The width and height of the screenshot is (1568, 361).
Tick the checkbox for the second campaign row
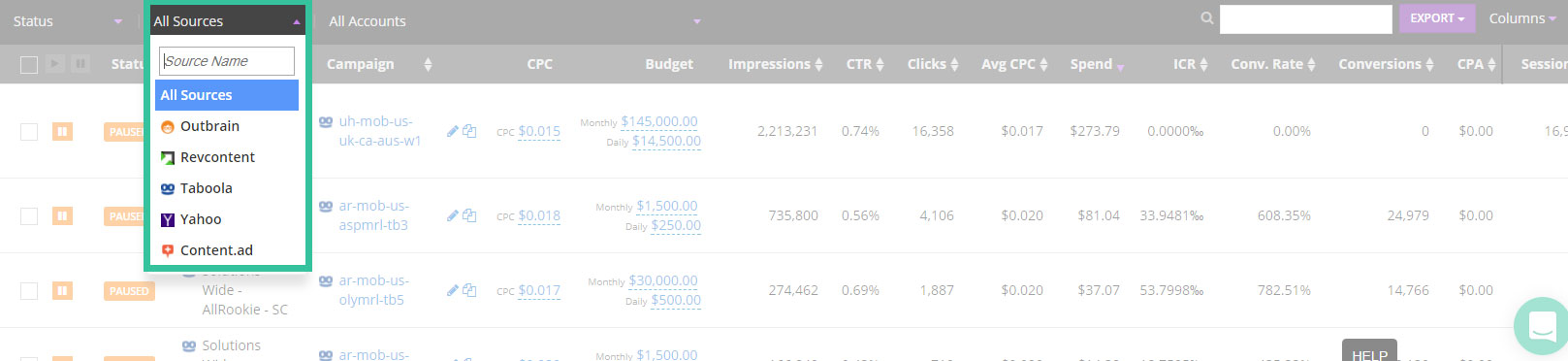pyautogui.click(x=29, y=215)
